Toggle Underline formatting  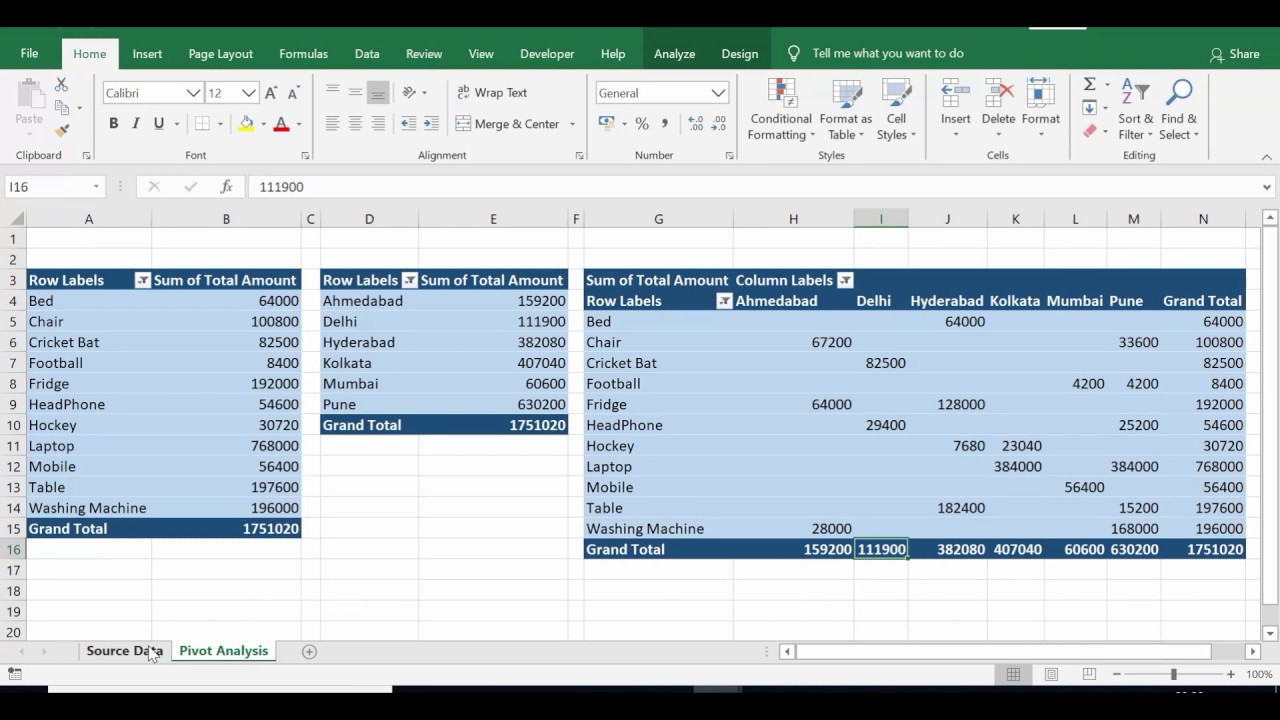(158, 124)
